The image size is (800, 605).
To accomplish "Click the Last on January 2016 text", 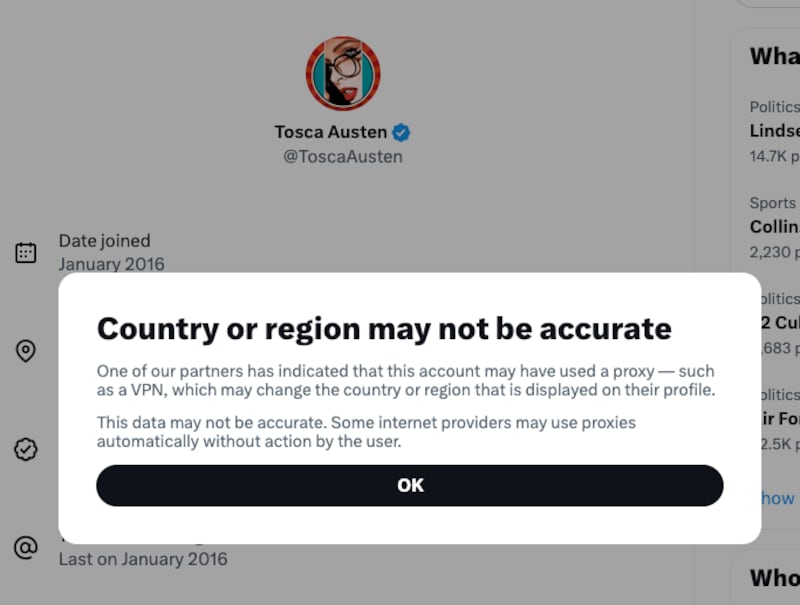I will tap(142, 559).
